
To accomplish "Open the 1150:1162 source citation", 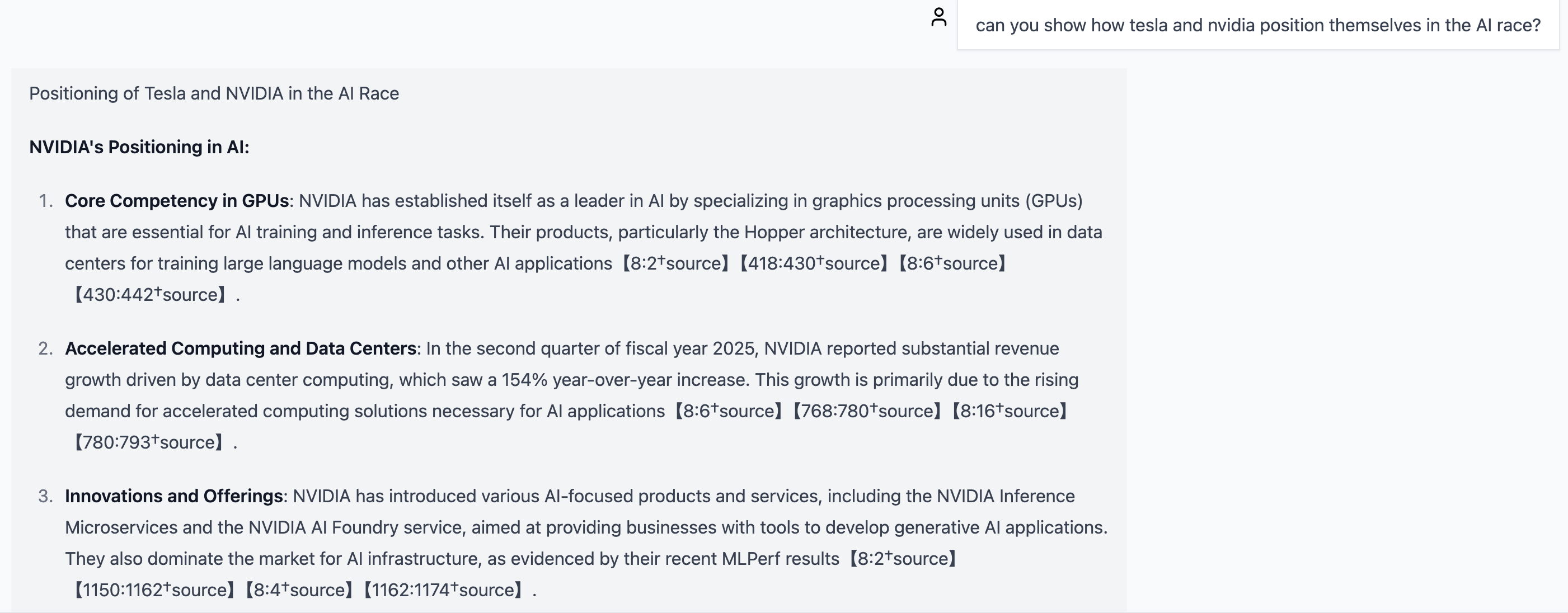I will pos(154,590).
